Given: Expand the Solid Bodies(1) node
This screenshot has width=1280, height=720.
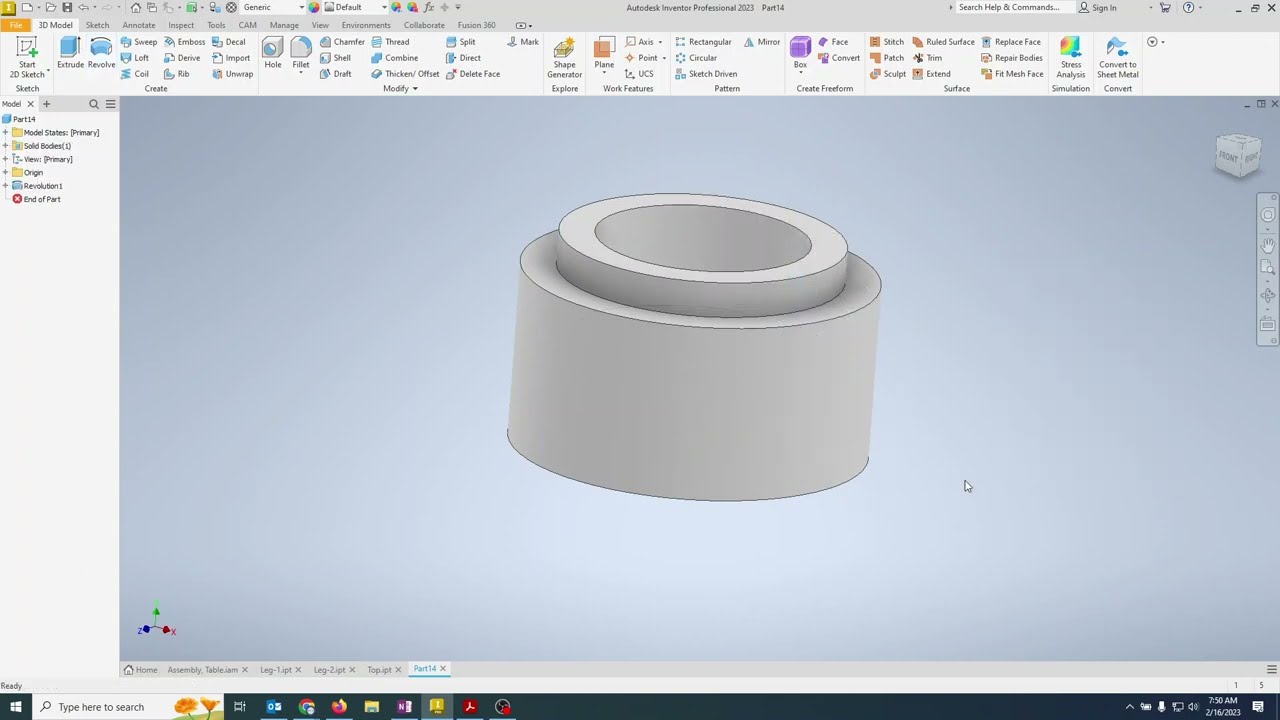Looking at the screenshot, I should click(x=5, y=146).
